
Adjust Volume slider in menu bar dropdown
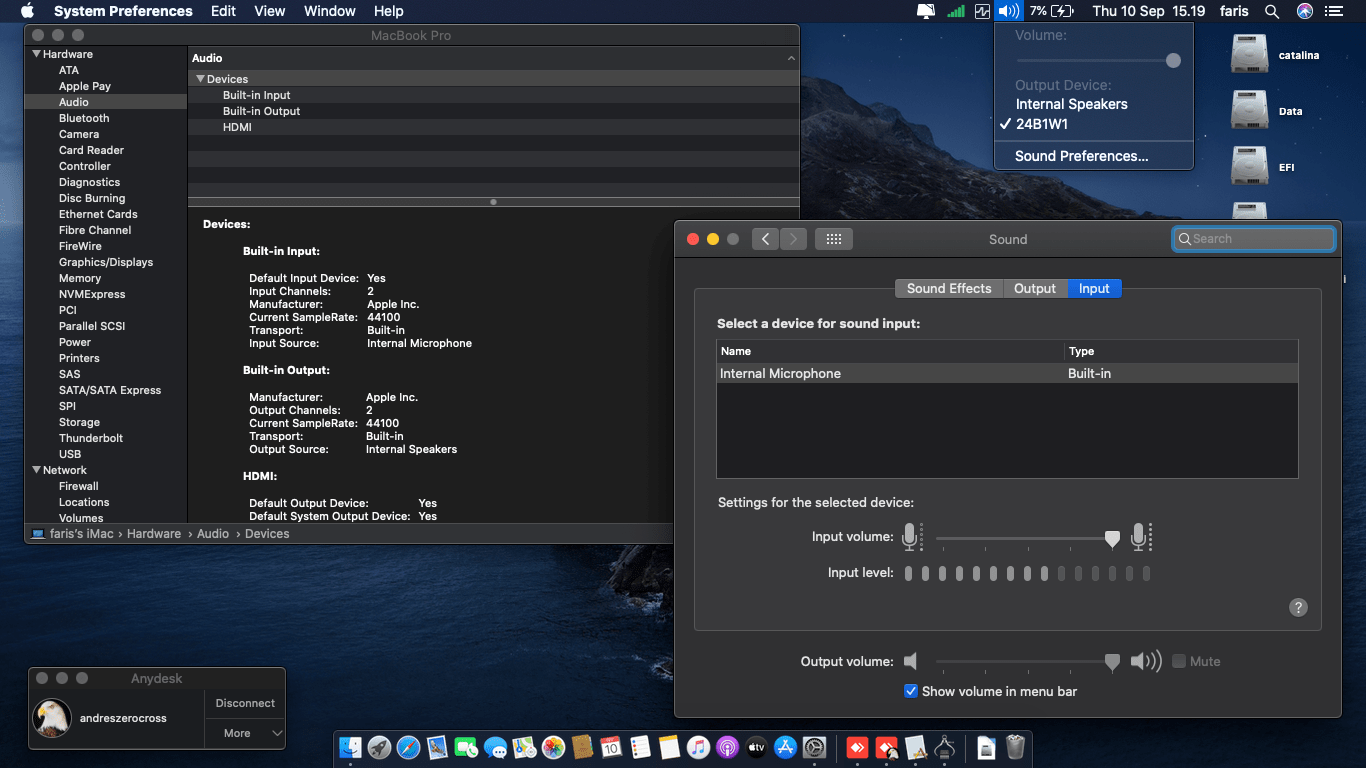click(1173, 61)
